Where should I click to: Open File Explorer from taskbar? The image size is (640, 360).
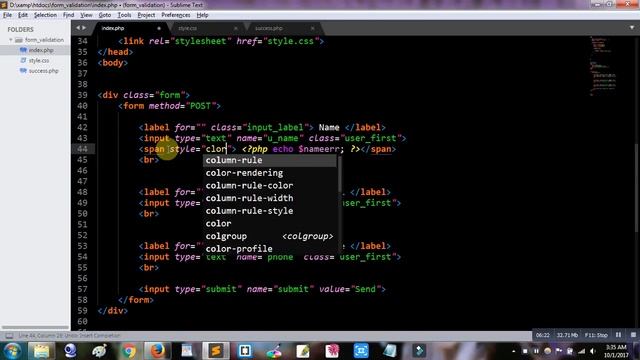tap(41, 351)
